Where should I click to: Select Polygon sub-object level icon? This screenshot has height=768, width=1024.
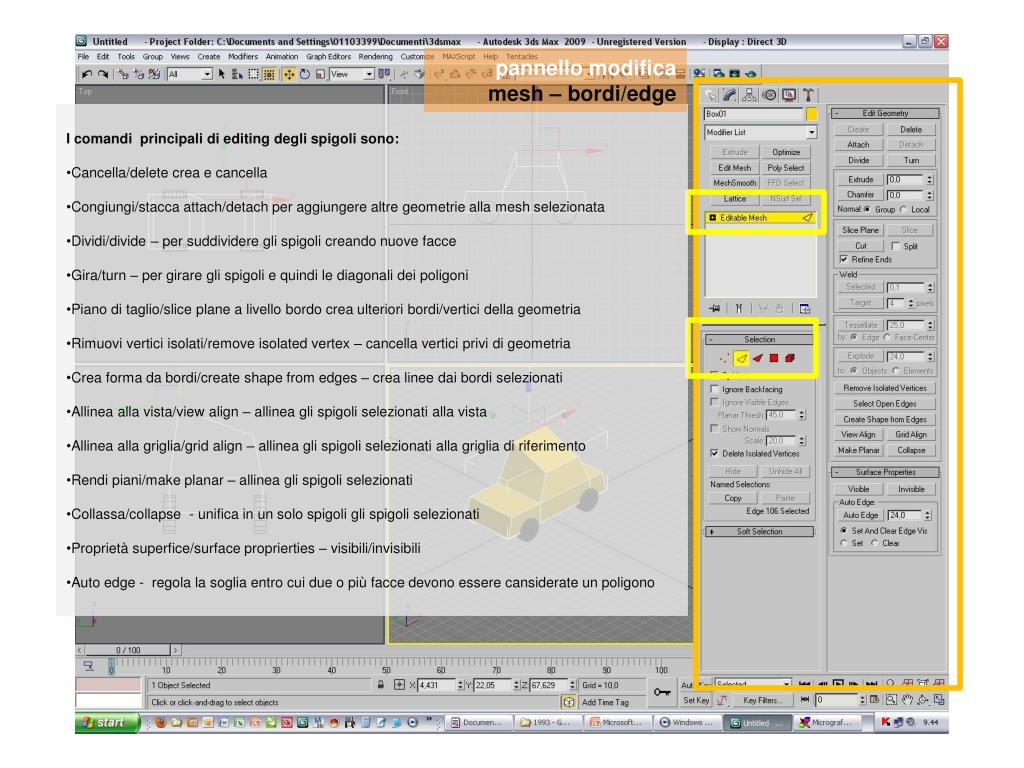(x=774, y=358)
